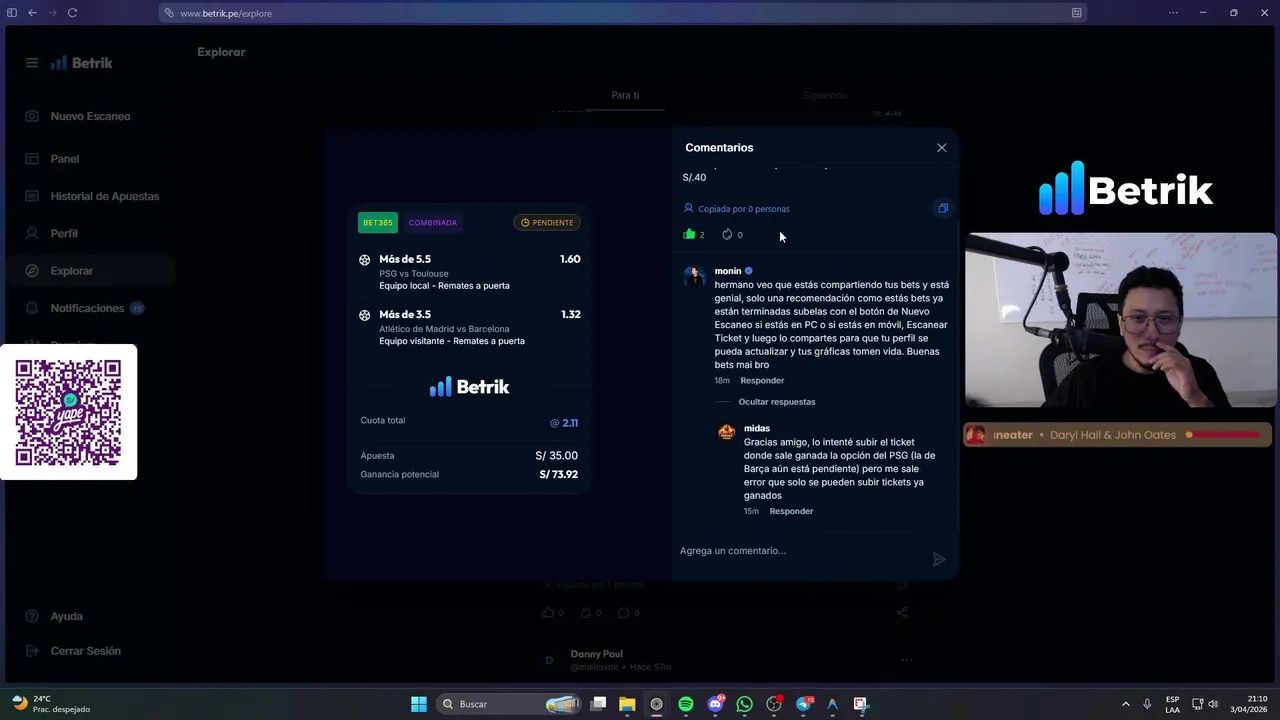The width and height of the screenshot is (1280, 720).
Task: Click the Ayuda sidebar item
Action: [67, 616]
